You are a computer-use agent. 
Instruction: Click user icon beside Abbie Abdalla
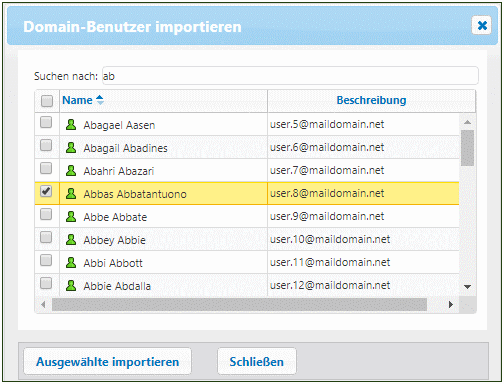71,285
